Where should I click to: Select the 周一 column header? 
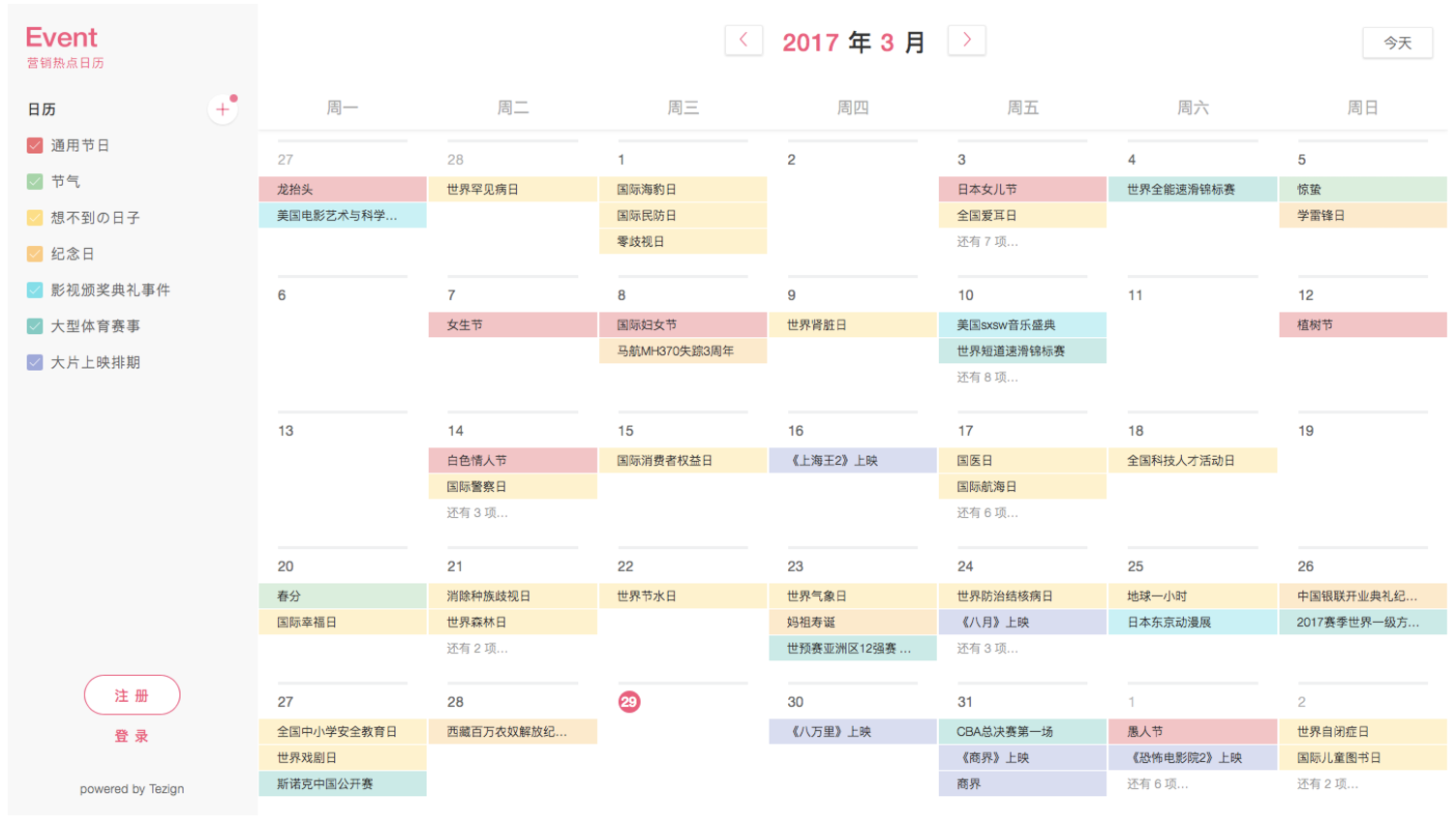click(x=342, y=107)
